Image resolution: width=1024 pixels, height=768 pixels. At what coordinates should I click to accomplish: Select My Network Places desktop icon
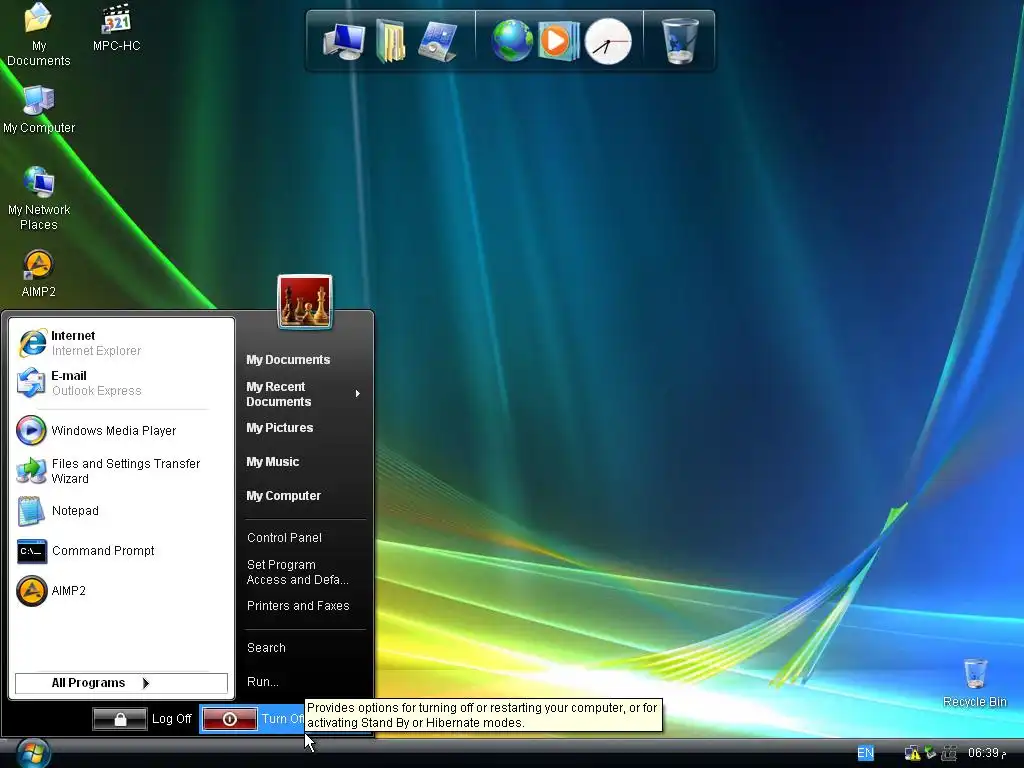coord(39,198)
